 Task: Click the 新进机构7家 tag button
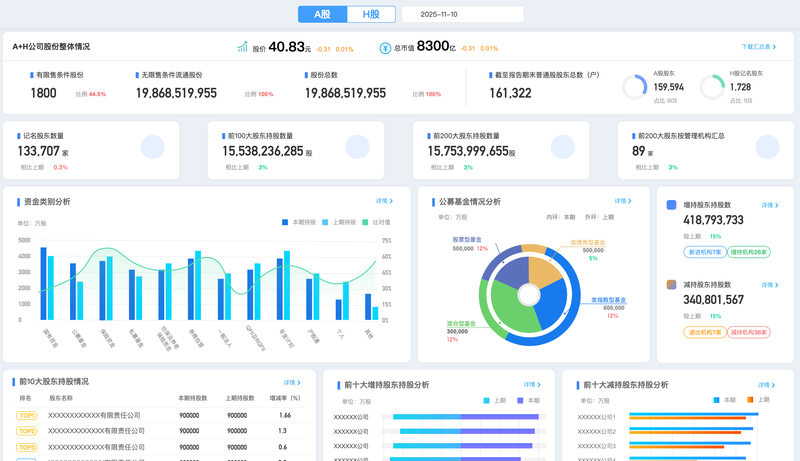tap(705, 252)
